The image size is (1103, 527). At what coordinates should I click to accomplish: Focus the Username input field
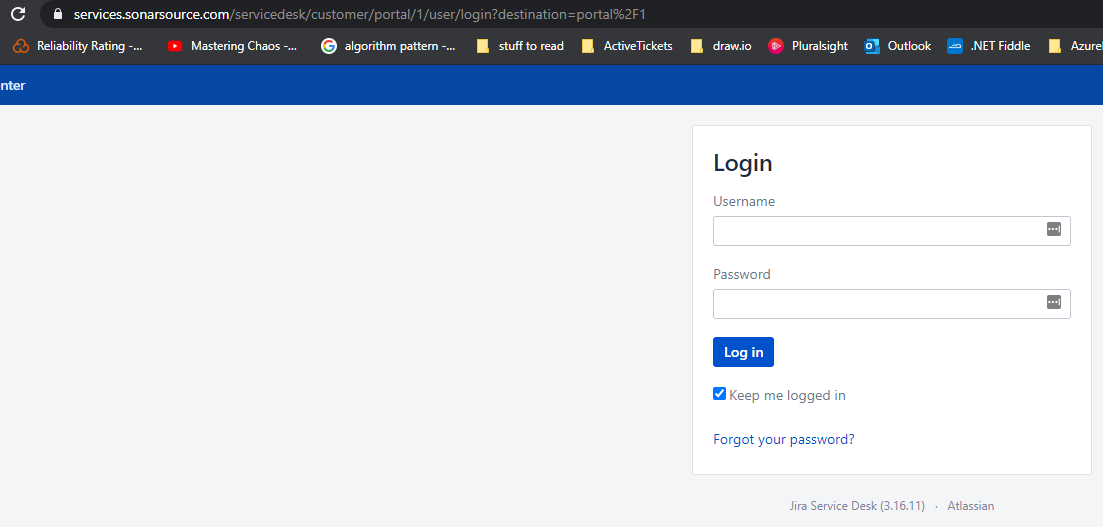coord(891,231)
